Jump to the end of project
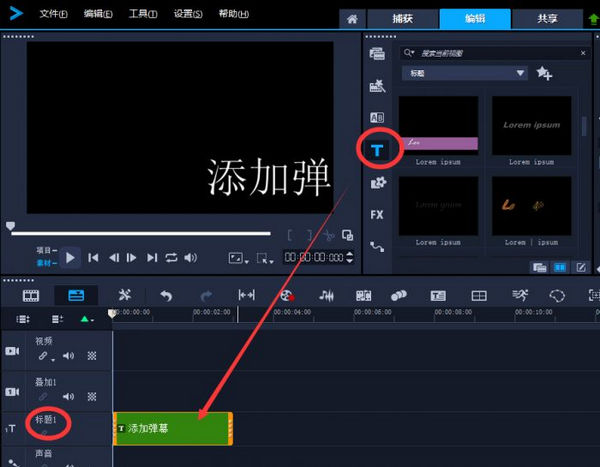Screen dimensions: 600x467 click(x=152, y=258)
